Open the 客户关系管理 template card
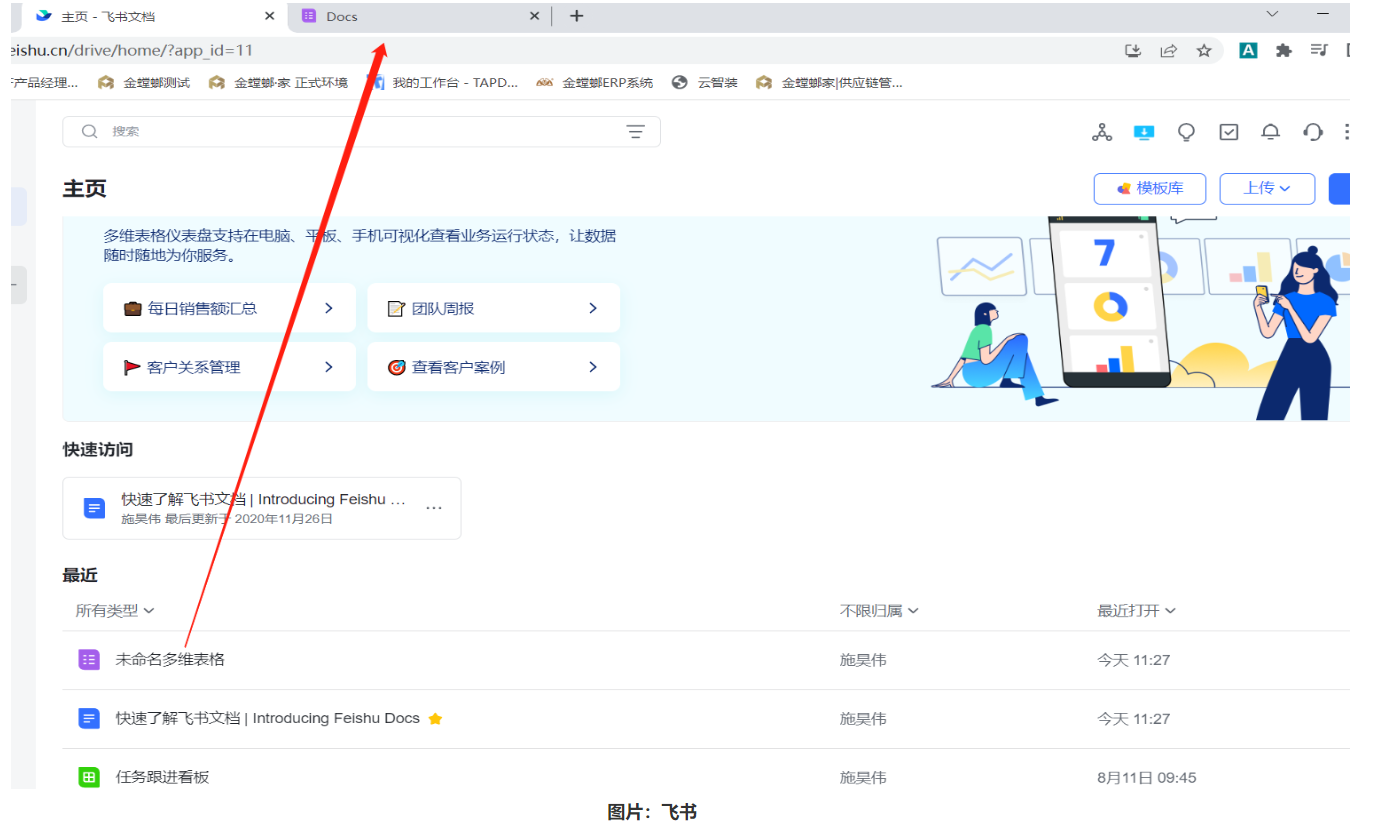Viewport: 1389px width, 833px height. click(229, 367)
